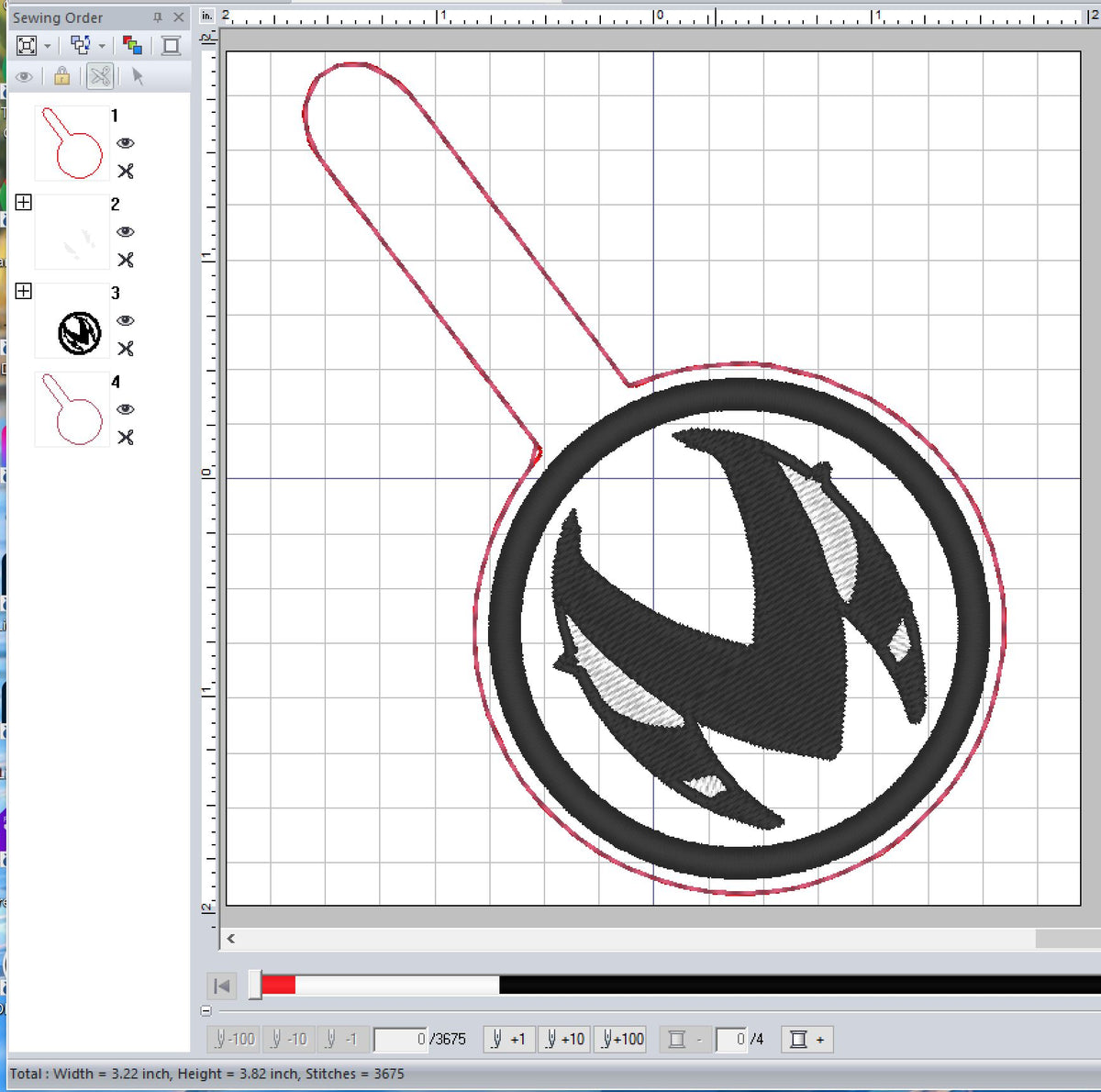Select the thumbnail of sewing step 4
This screenshot has width=1101, height=1092.
click(x=72, y=409)
